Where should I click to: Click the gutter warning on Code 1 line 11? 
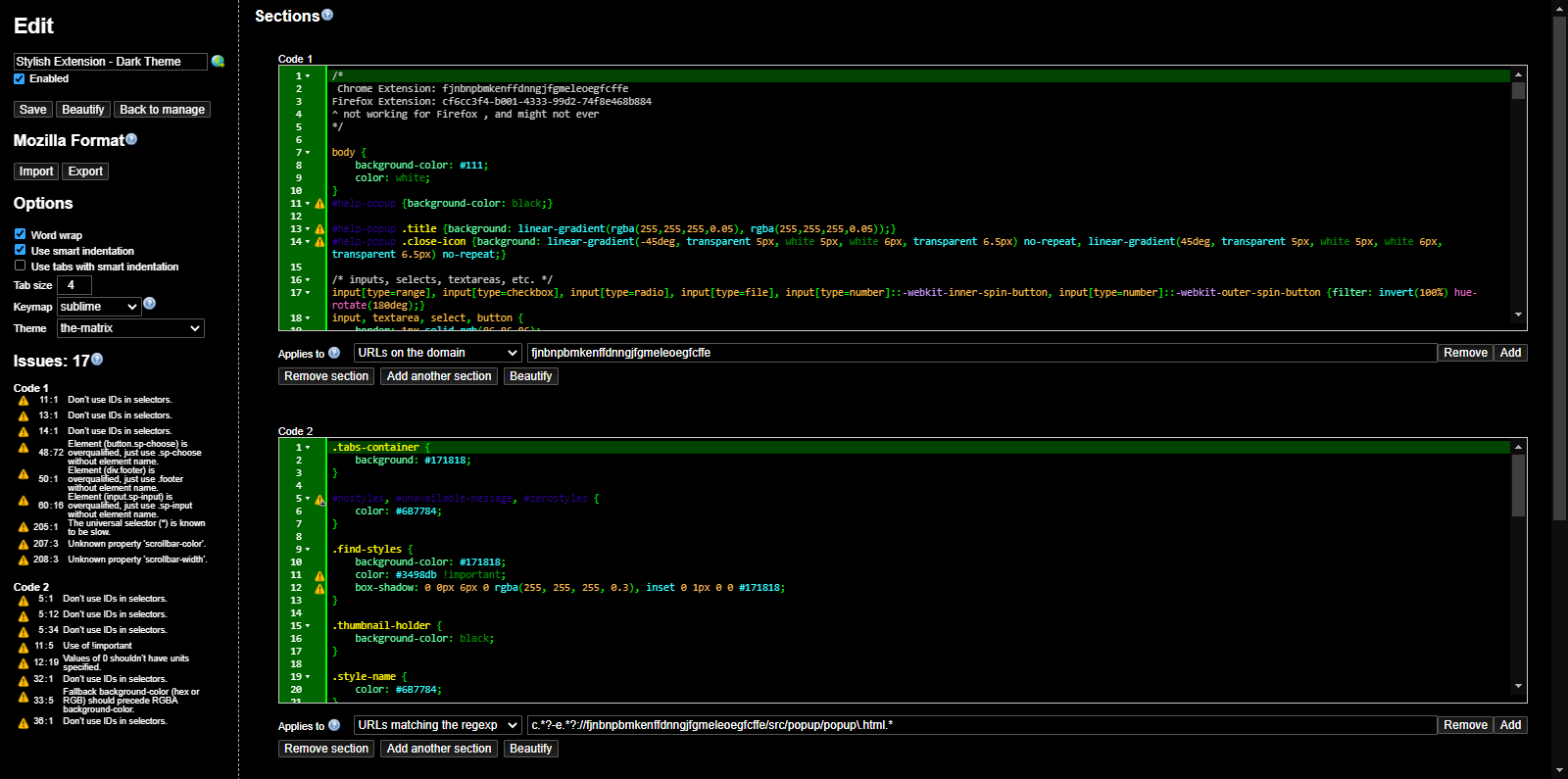tap(319, 204)
